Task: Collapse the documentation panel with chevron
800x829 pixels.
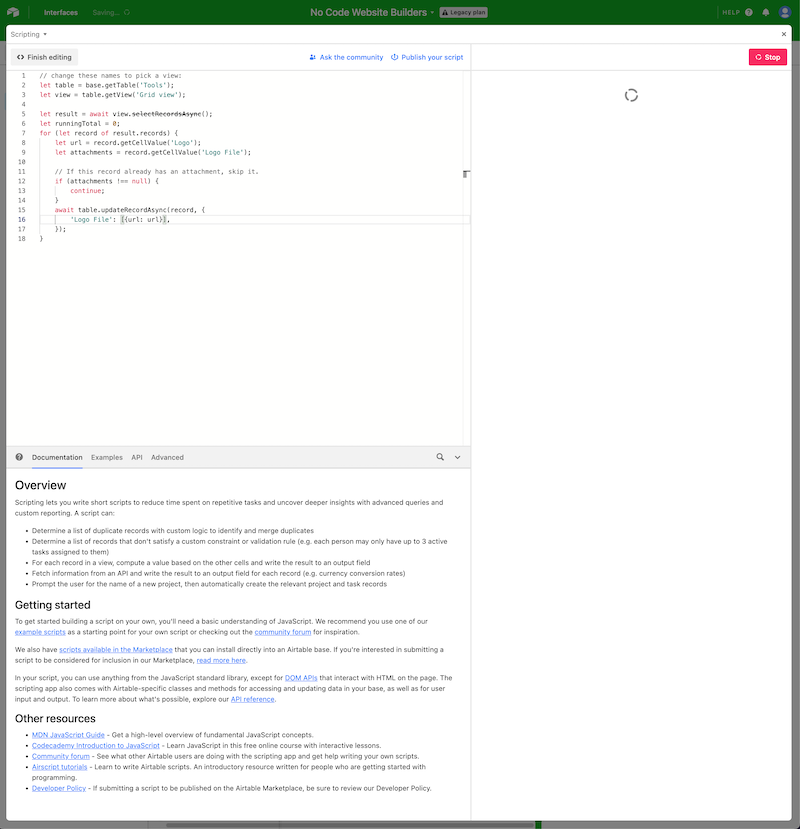Action: [458, 457]
